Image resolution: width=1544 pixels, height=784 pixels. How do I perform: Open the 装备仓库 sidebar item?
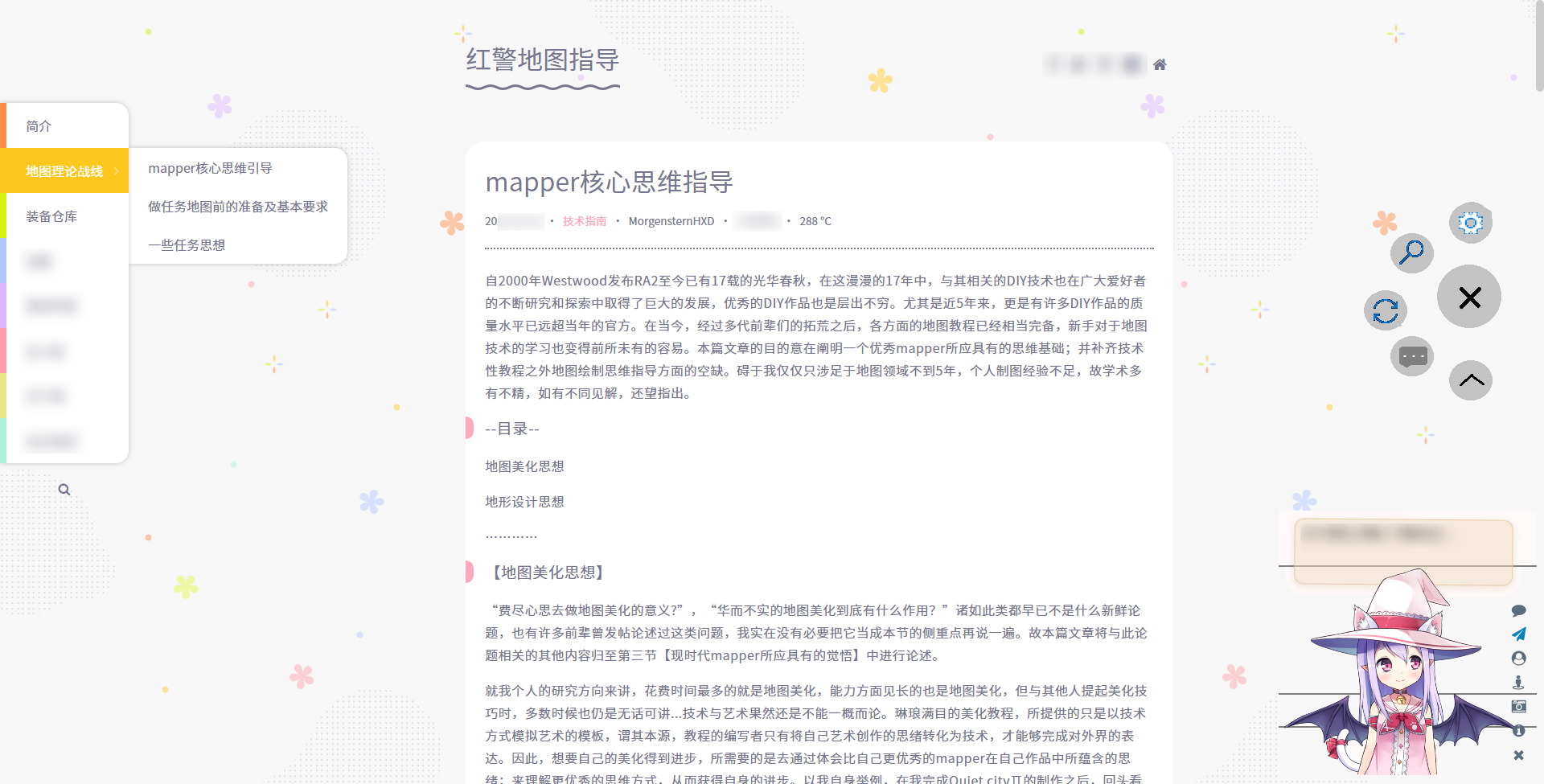point(51,216)
